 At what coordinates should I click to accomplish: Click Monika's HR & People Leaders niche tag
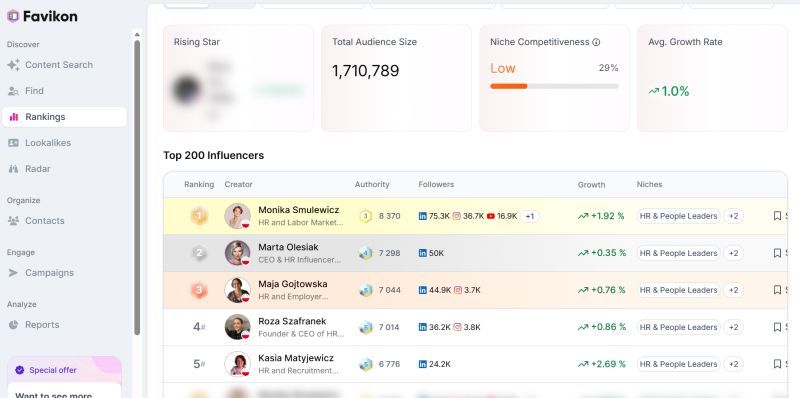pyautogui.click(x=678, y=216)
